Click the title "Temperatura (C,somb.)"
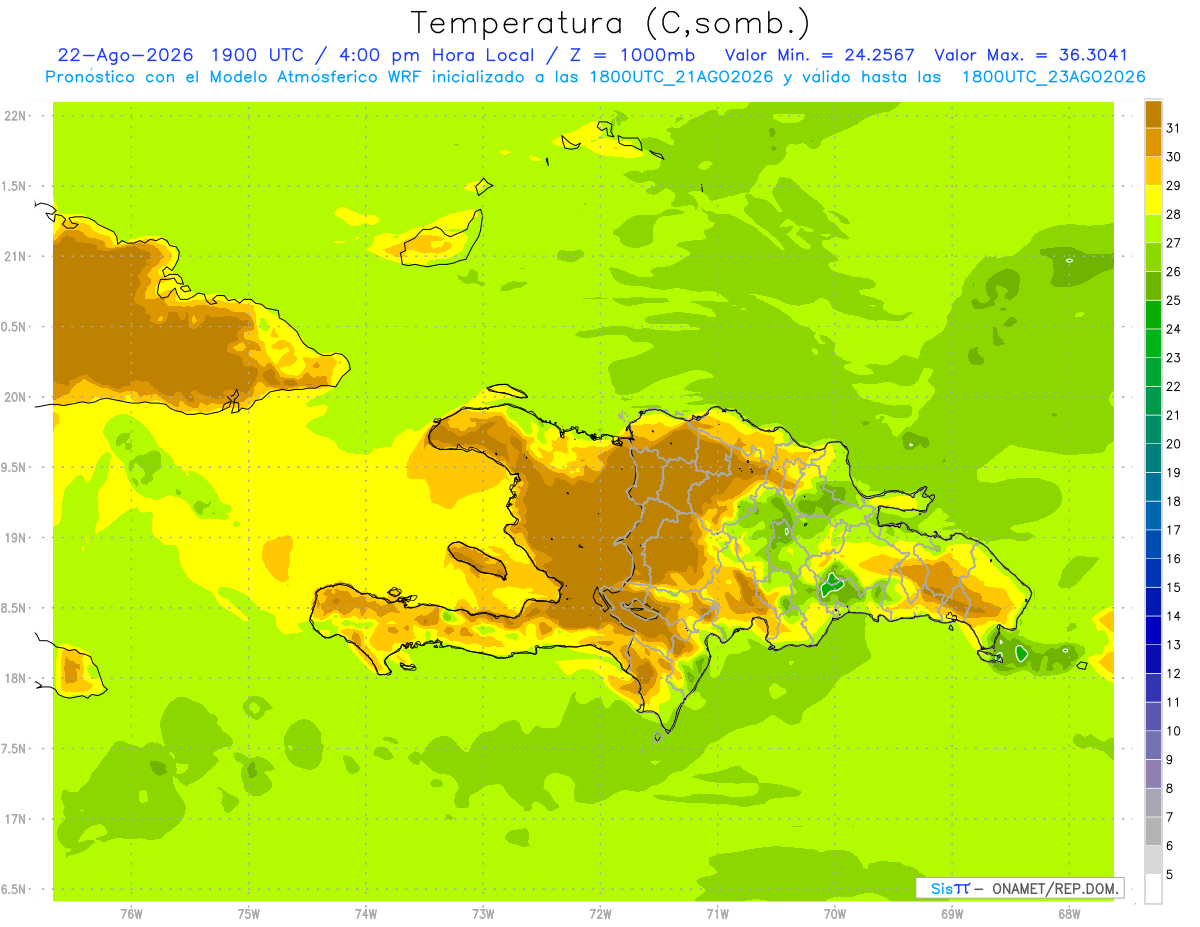The width and height of the screenshot is (1200, 927). point(611,22)
